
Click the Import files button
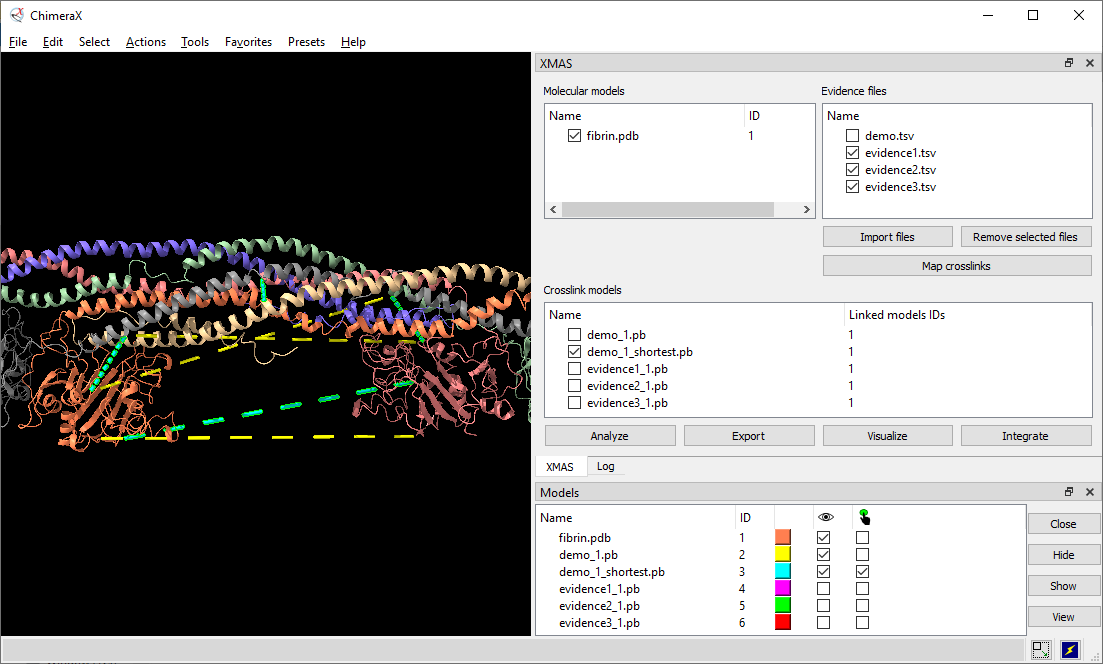[887, 237]
